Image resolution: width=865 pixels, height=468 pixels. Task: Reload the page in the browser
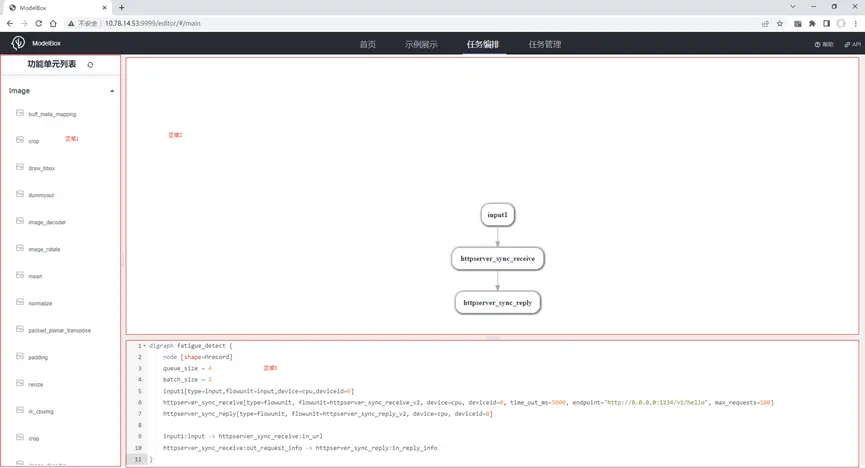point(39,23)
